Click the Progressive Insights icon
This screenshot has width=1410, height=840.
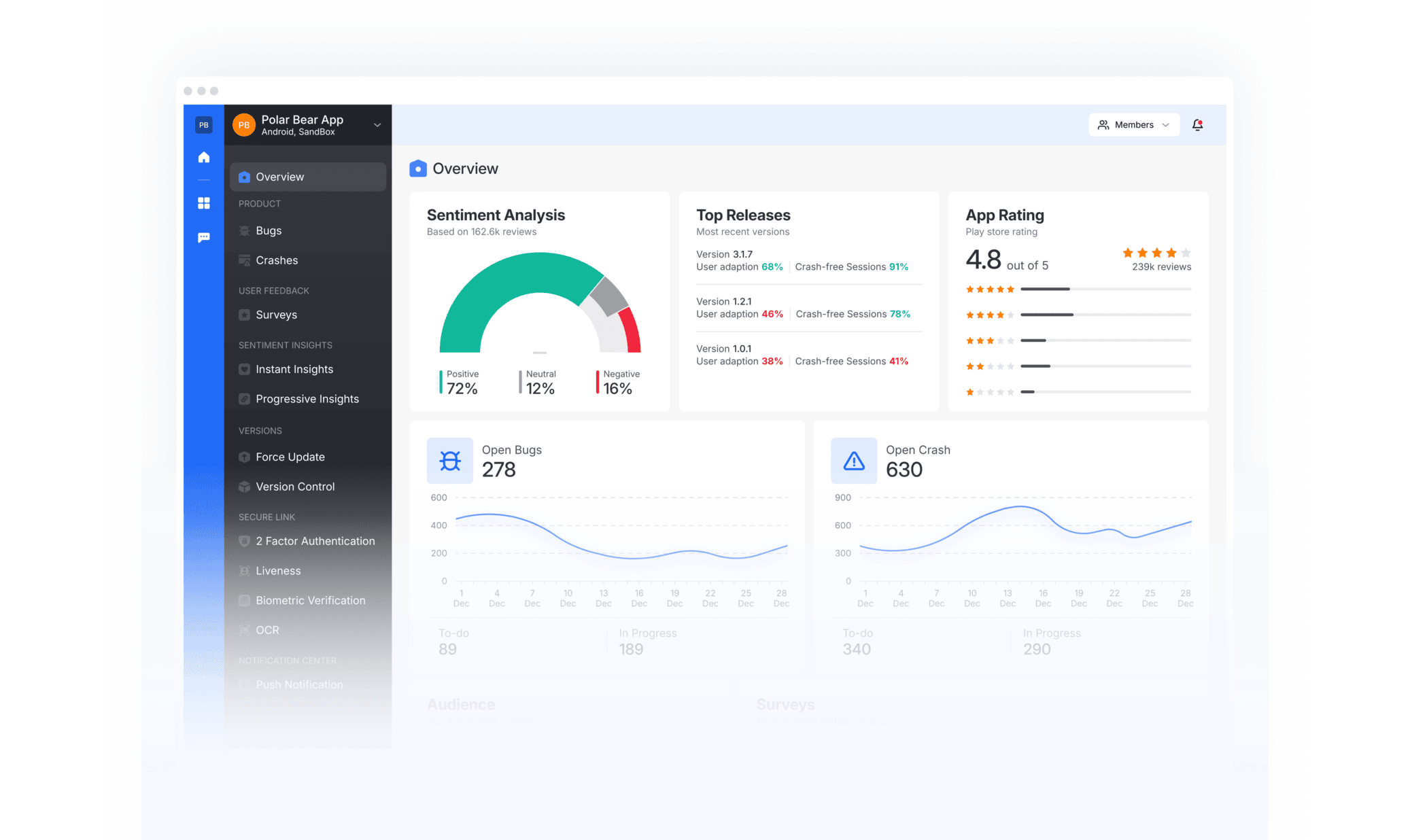[244, 399]
